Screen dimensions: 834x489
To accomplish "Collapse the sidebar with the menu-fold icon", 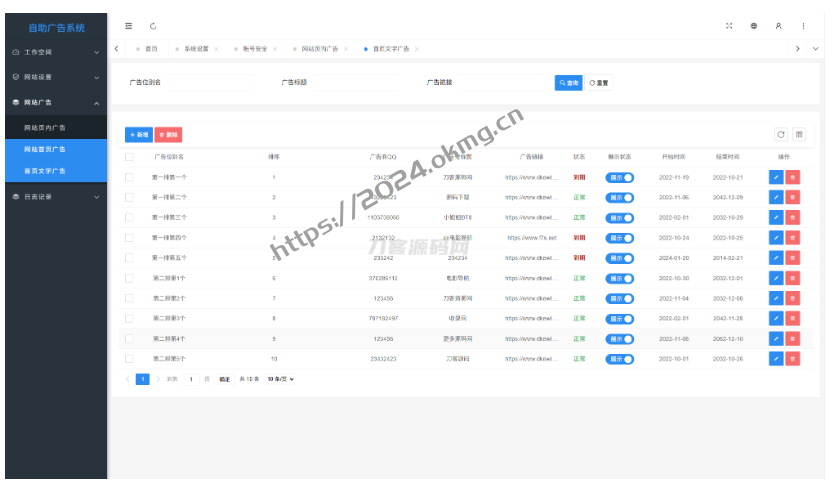I will tap(129, 26).
